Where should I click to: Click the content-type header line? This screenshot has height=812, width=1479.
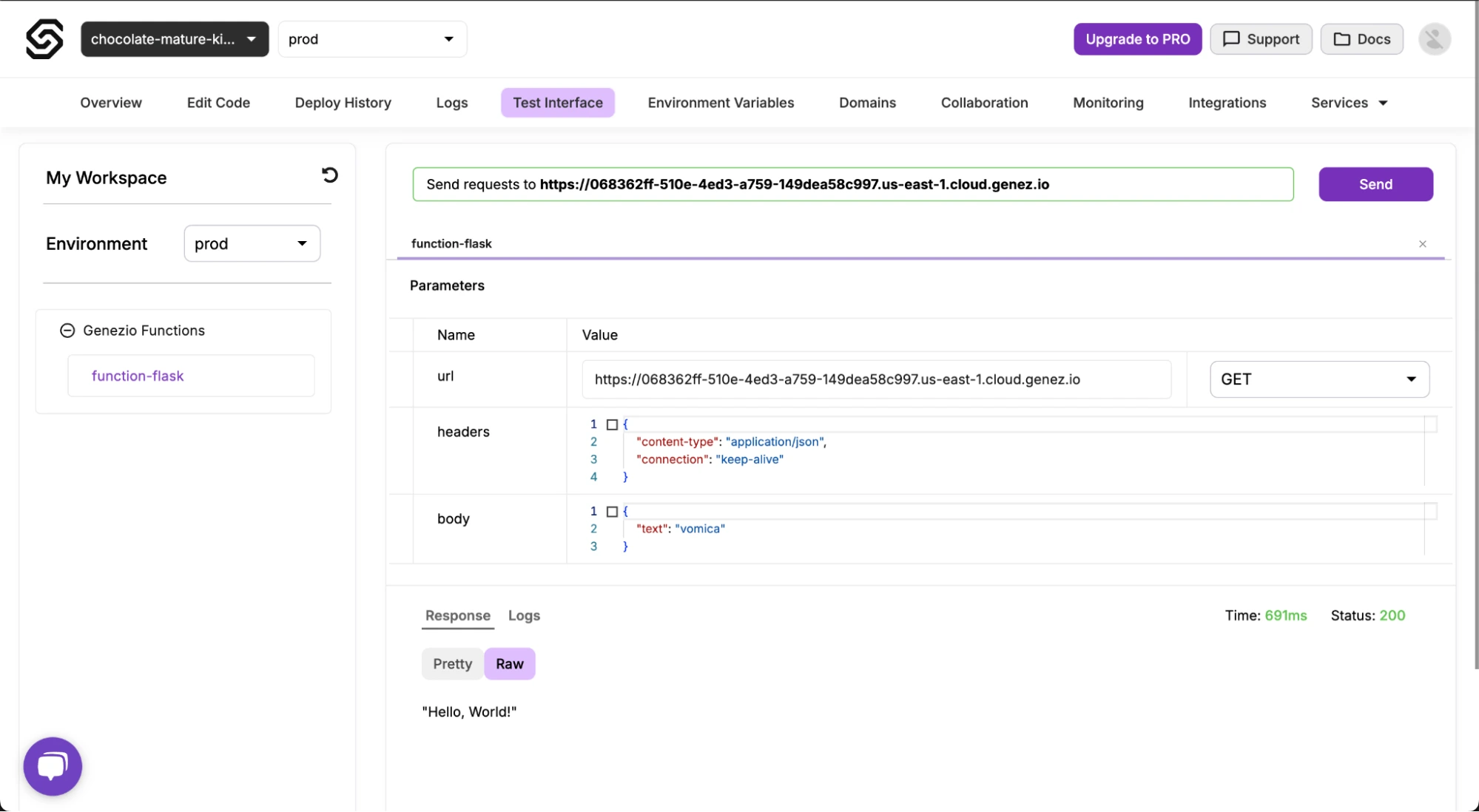[731, 442]
